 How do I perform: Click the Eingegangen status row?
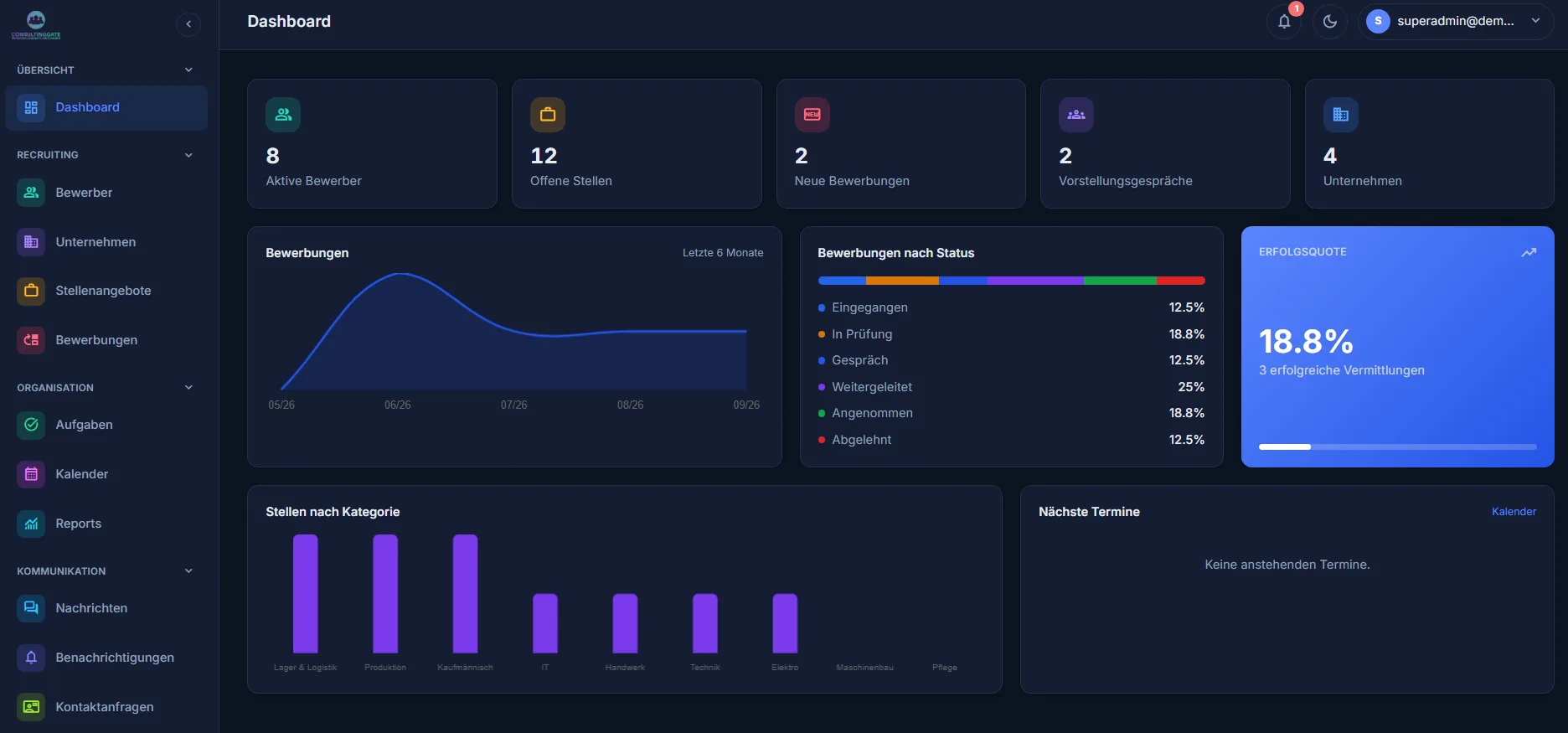pos(1011,307)
